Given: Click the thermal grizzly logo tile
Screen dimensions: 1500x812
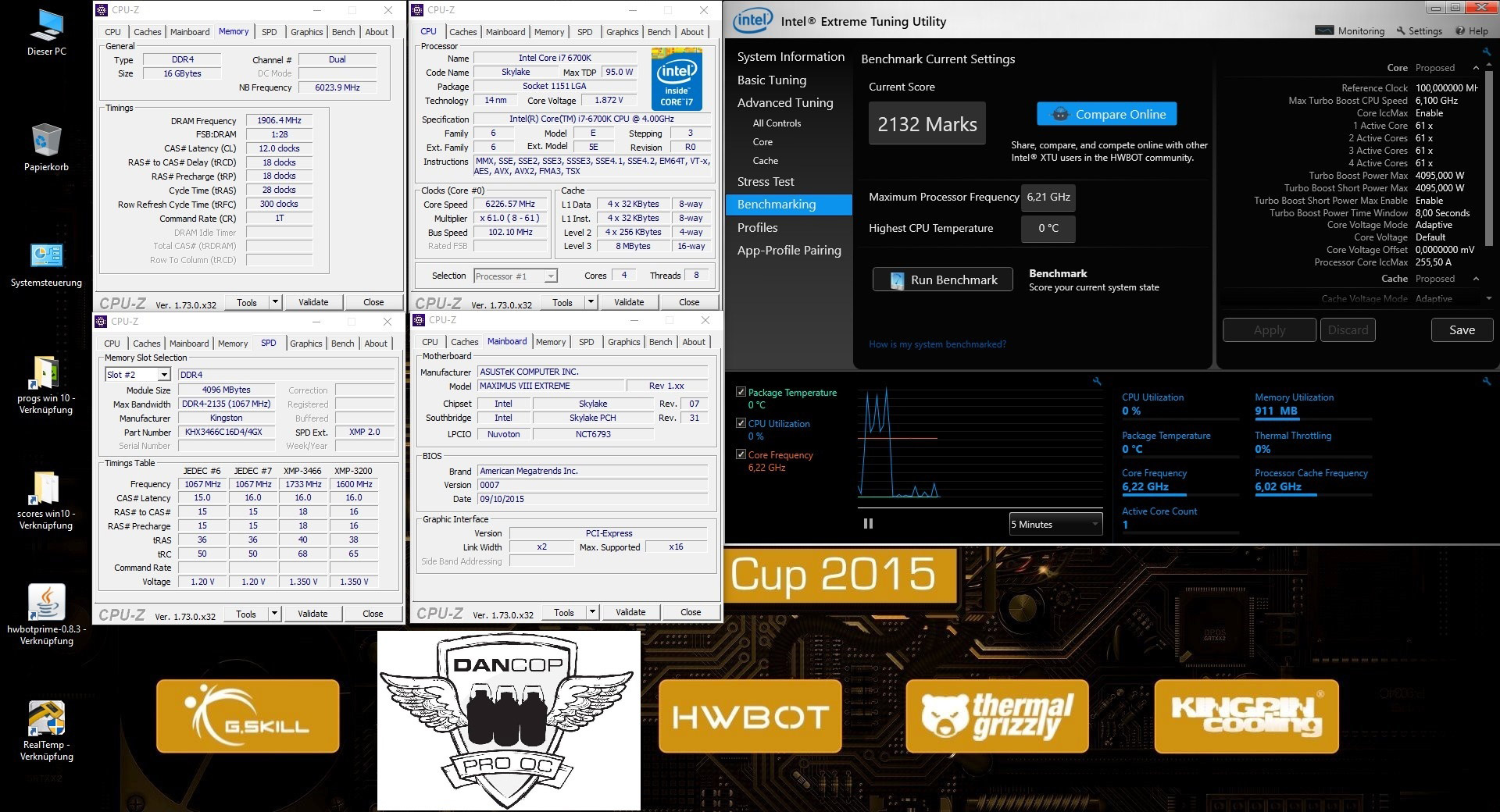Looking at the screenshot, I should click(x=997, y=716).
